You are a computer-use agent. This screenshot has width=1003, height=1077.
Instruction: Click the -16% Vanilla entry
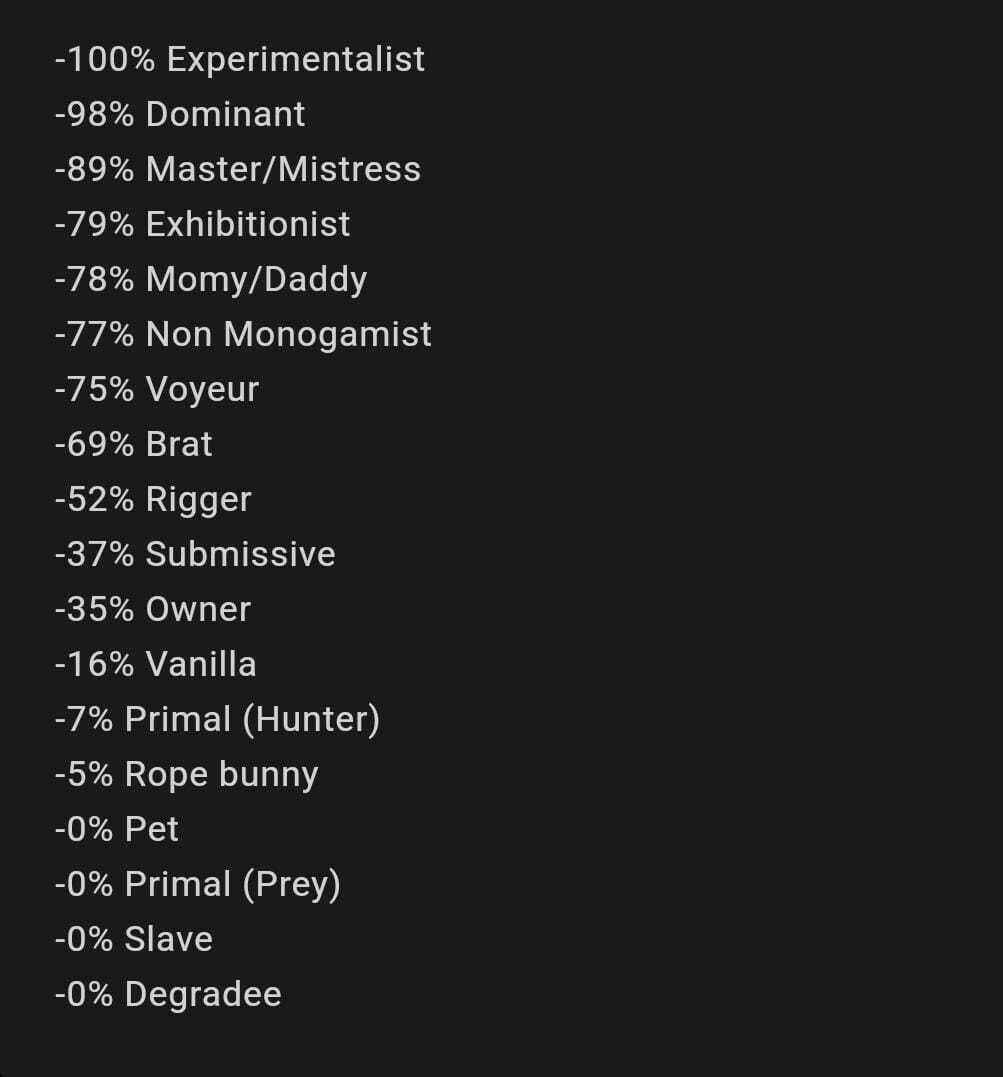click(155, 664)
